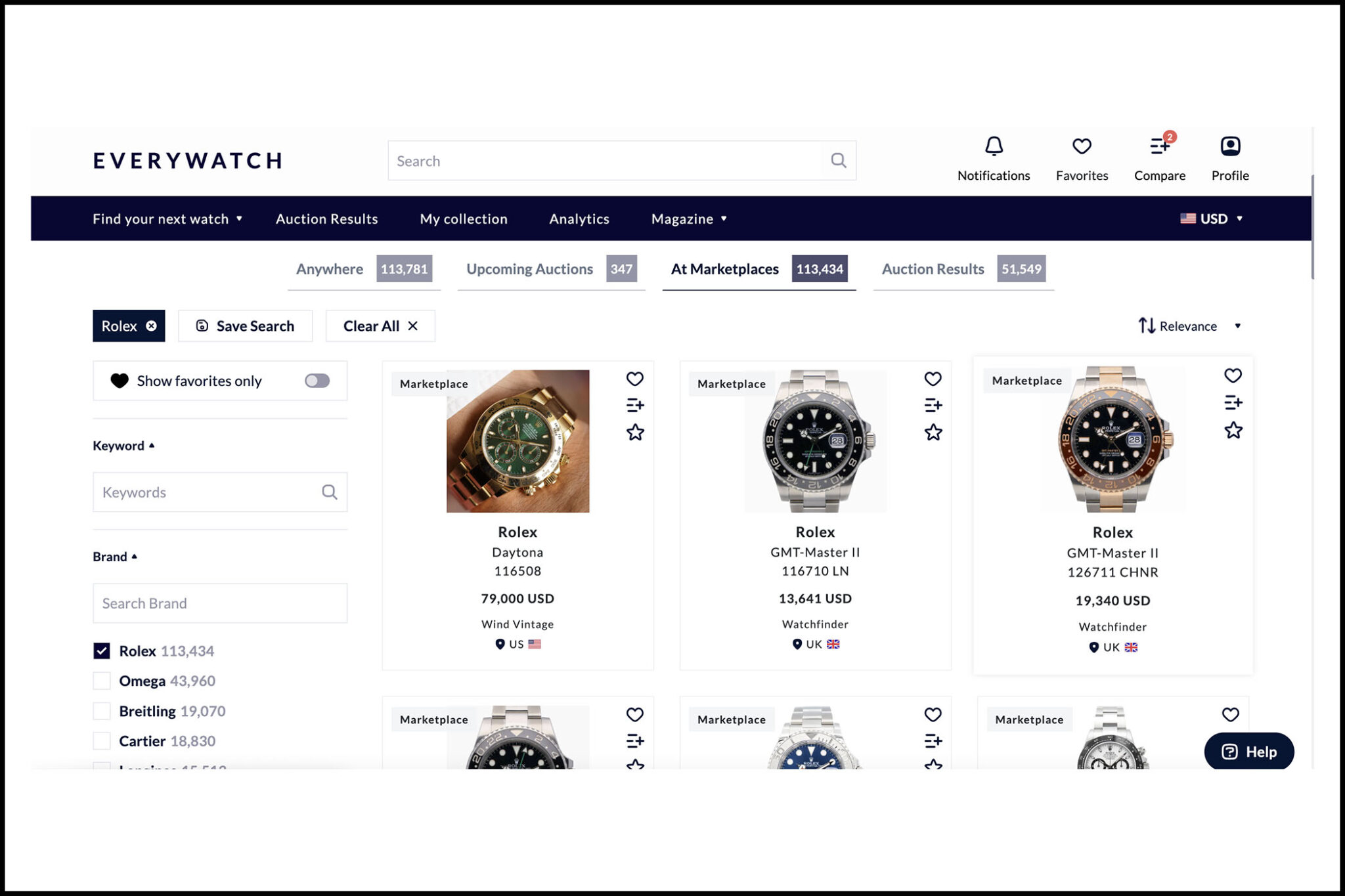Open the Profile icon
1345x896 pixels.
1229,146
